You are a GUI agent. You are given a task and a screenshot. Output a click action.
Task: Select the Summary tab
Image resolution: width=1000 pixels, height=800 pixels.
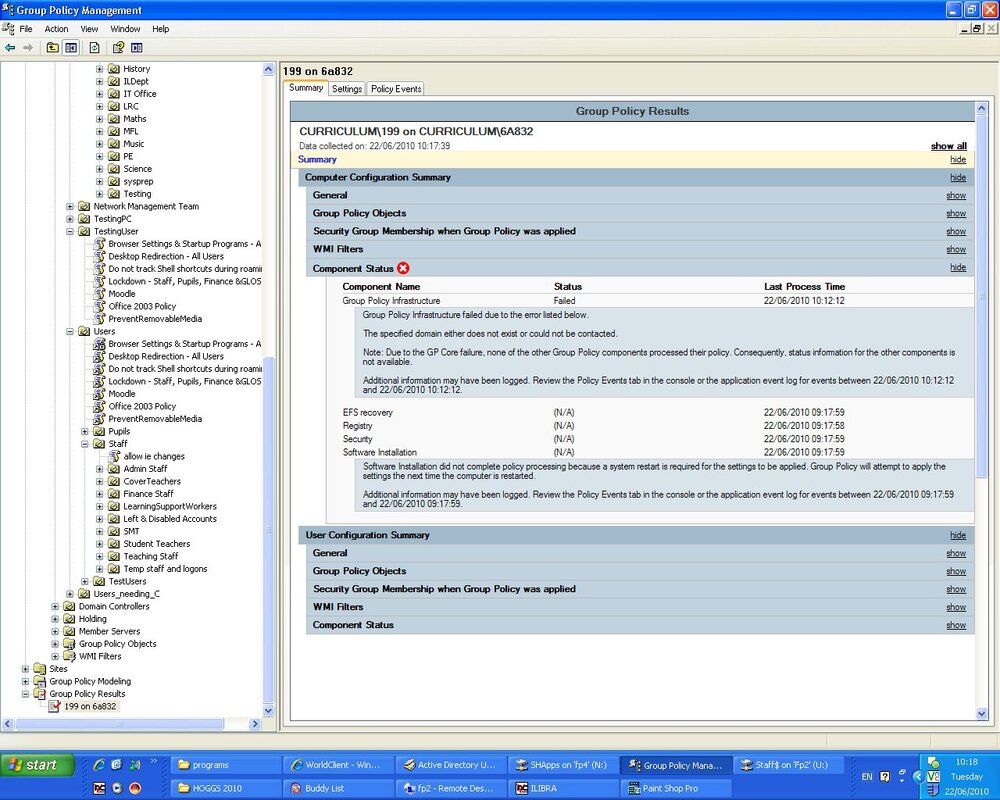point(306,88)
